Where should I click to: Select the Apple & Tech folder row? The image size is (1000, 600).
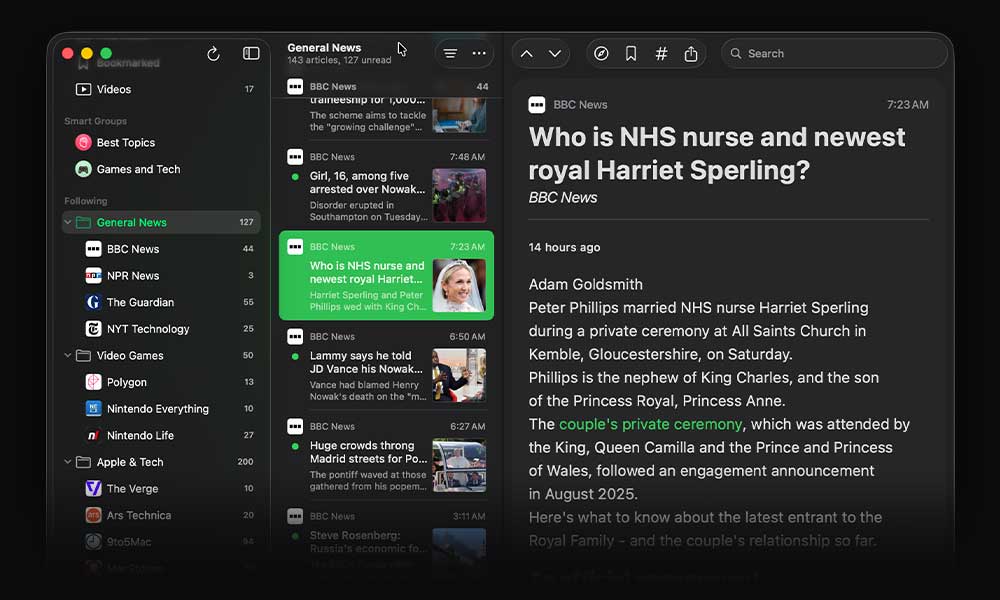pos(161,462)
